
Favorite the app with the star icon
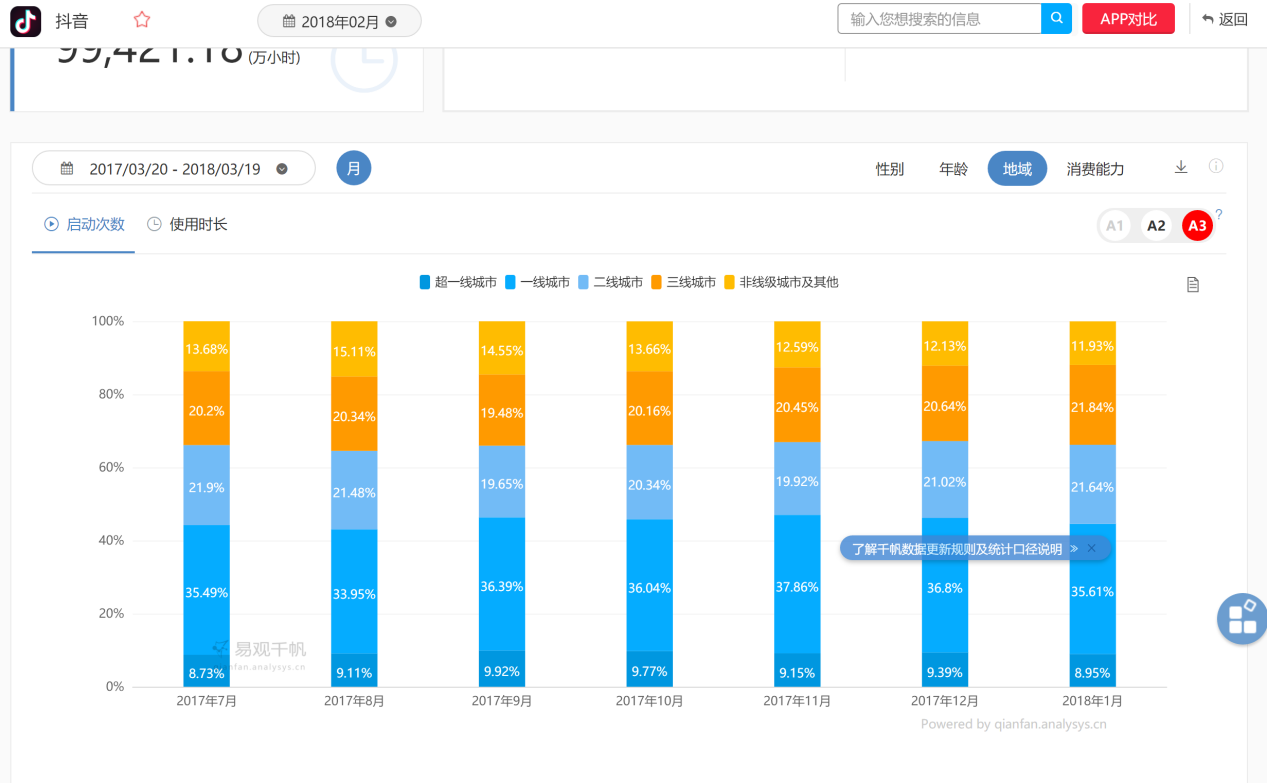click(x=142, y=20)
